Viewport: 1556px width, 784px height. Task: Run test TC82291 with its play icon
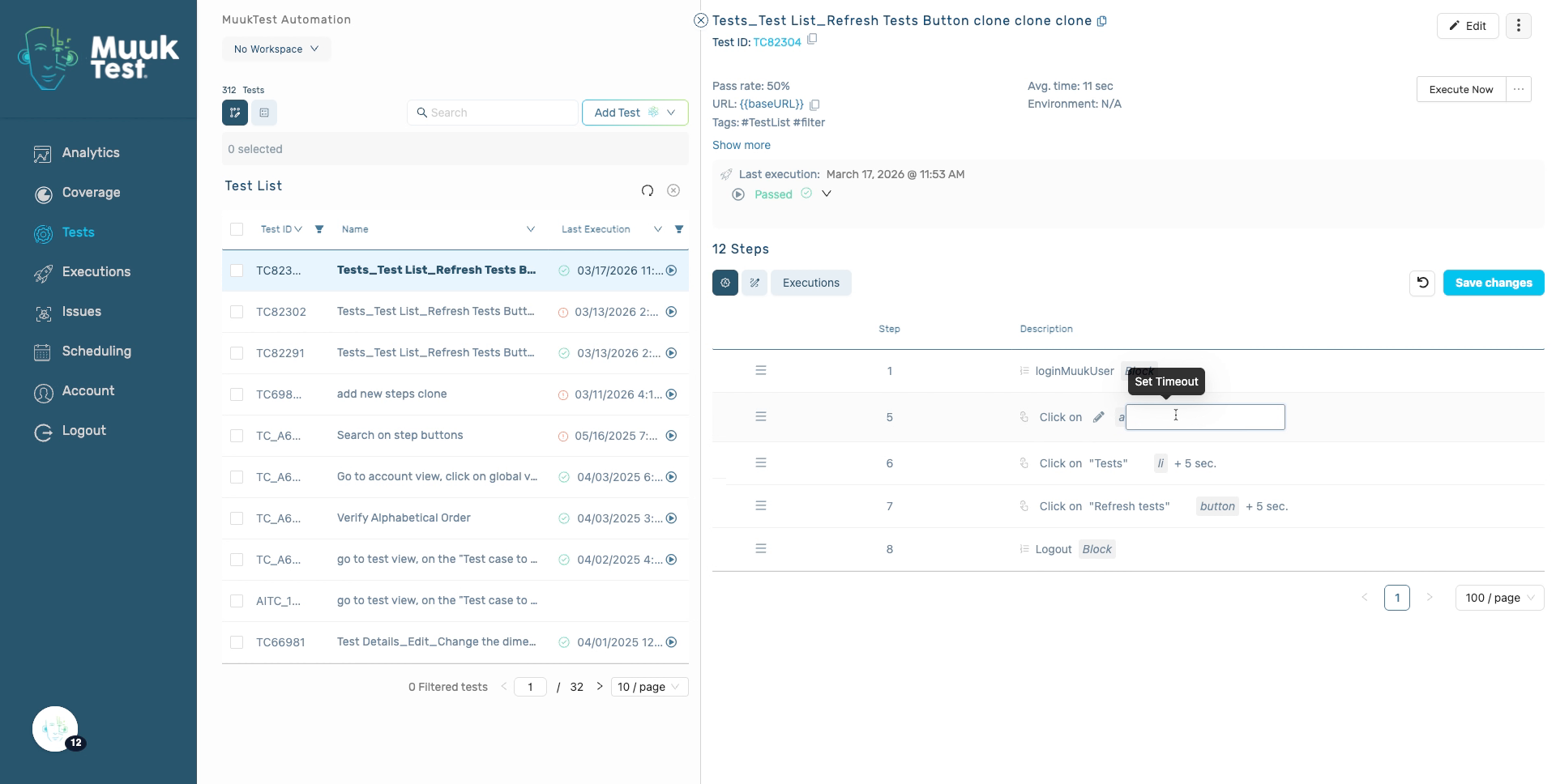671,353
